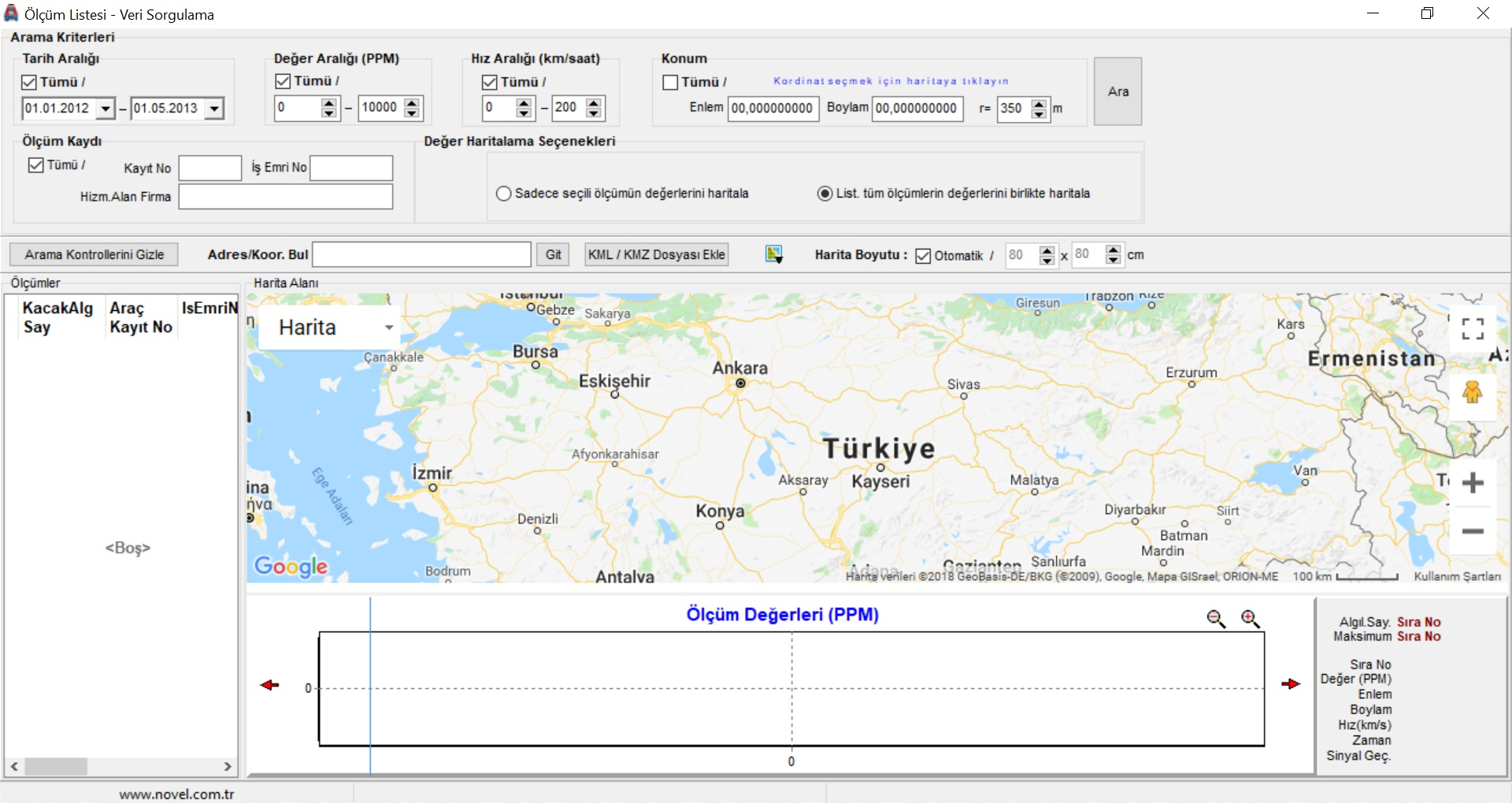Click the Adres/Koor. Bul input field
Image resolution: width=1512 pixels, height=803 pixels.
pos(421,254)
